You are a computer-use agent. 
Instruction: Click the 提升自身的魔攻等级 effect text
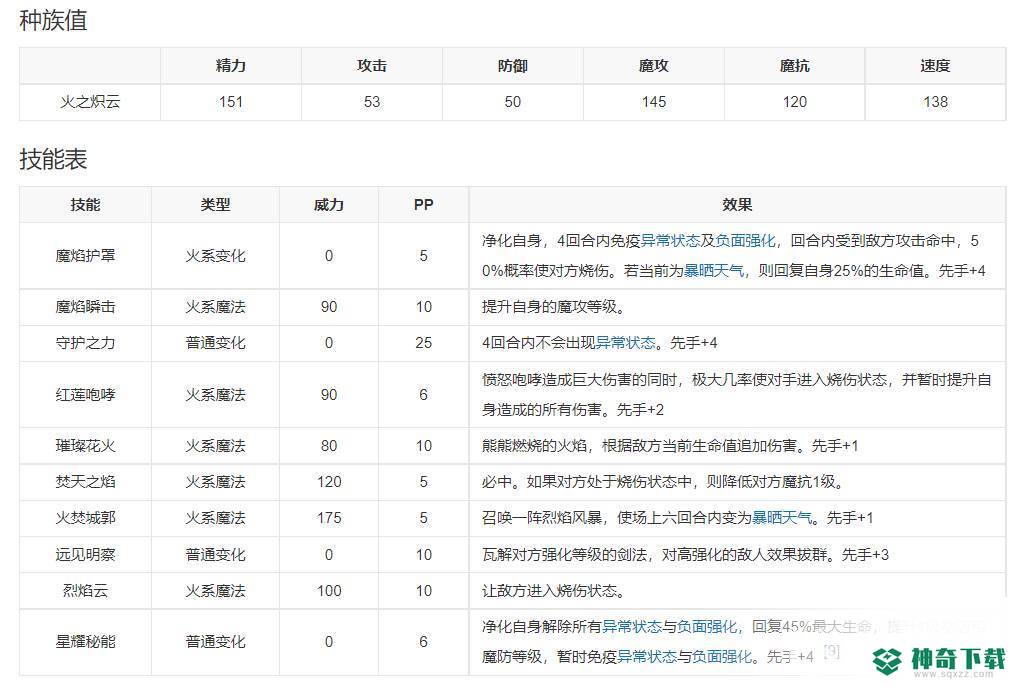(x=554, y=307)
